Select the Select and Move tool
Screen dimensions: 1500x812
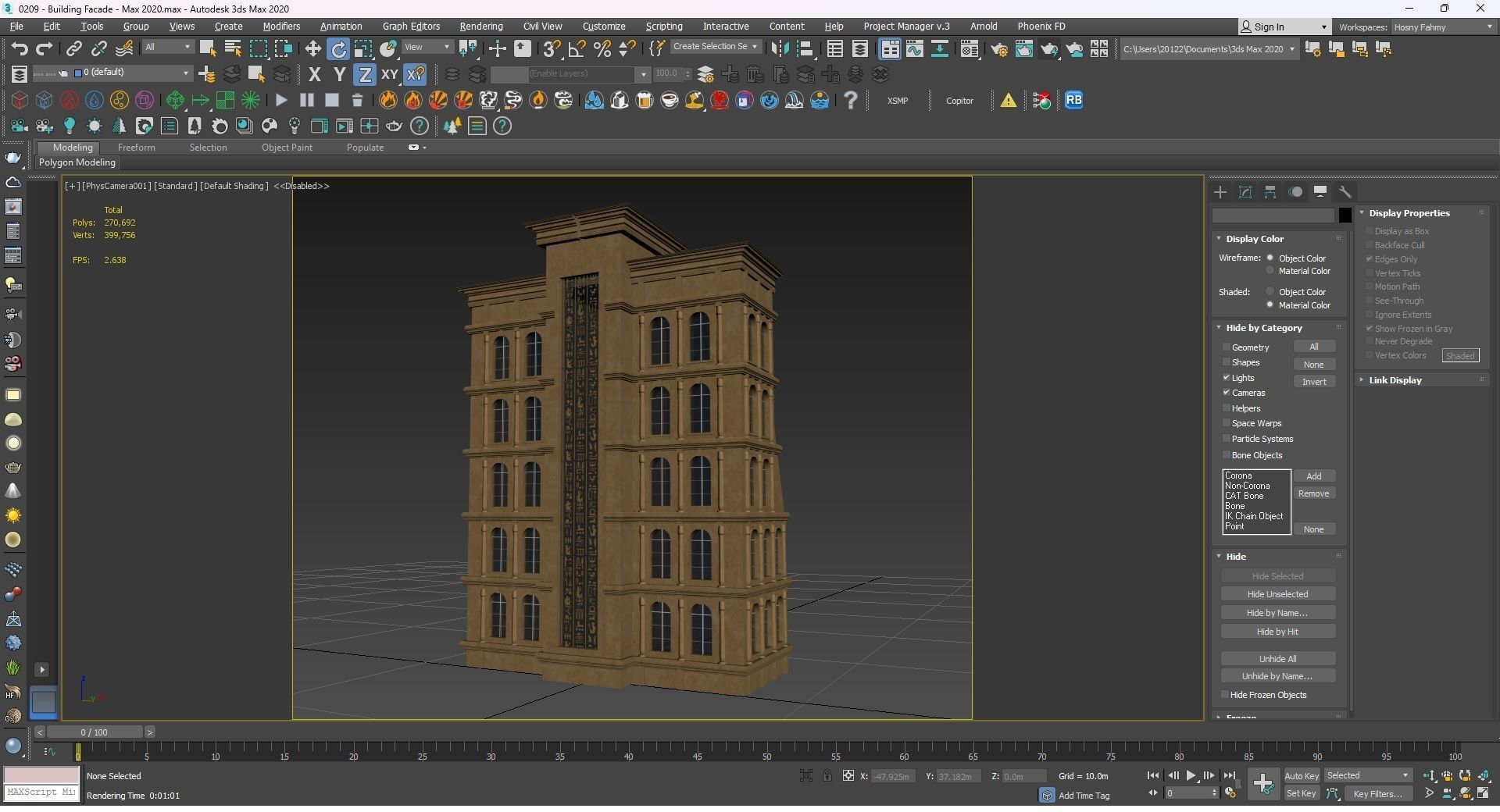click(x=312, y=48)
